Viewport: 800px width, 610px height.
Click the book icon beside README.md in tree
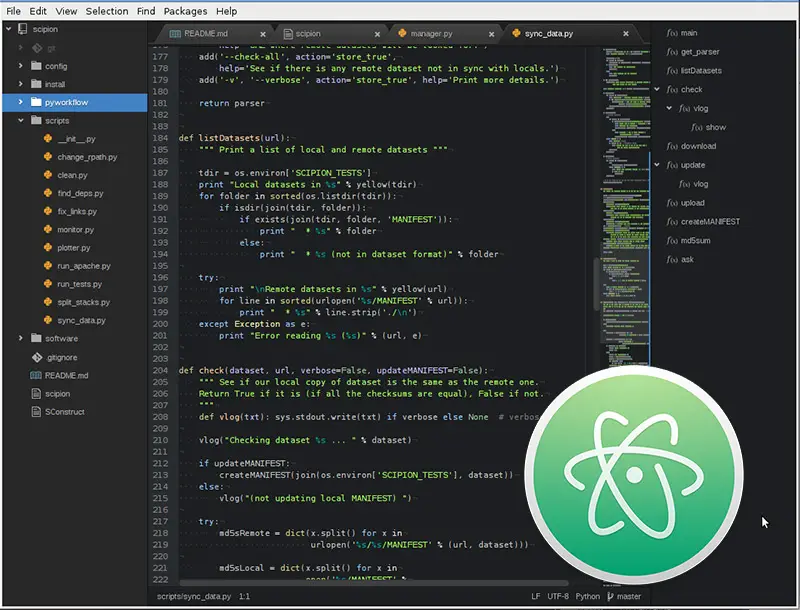[34, 375]
